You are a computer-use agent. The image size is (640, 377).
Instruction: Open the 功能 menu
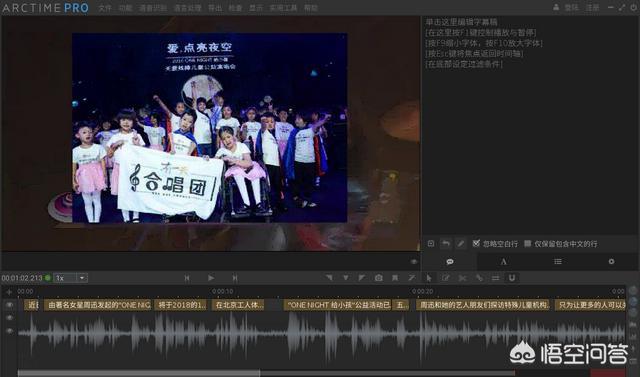[125, 8]
